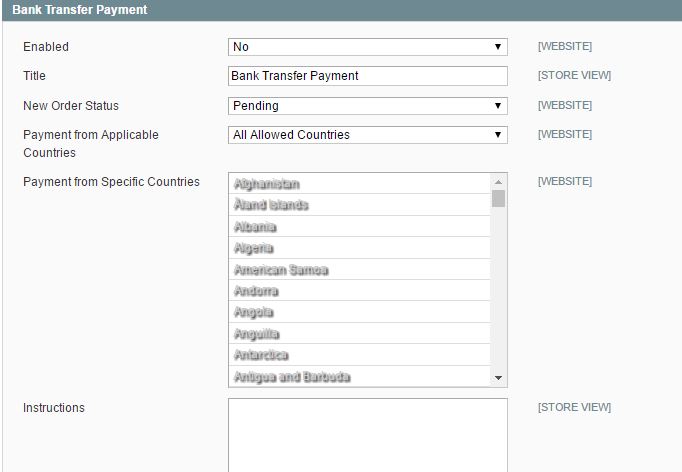Select Afghanistan in the countries list
The image size is (682, 472).
pyautogui.click(x=359, y=184)
